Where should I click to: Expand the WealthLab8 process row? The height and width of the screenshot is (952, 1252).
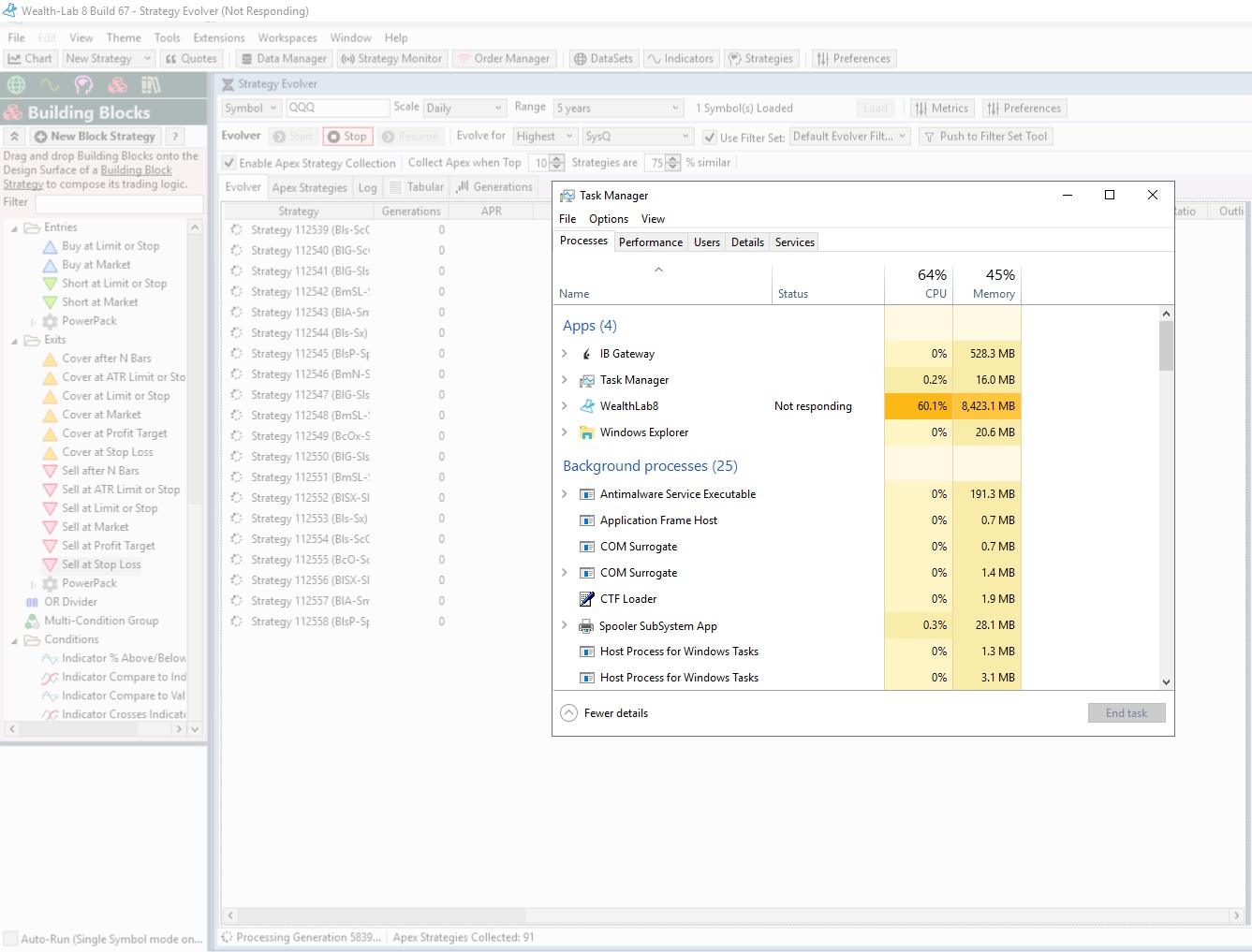[x=565, y=406]
